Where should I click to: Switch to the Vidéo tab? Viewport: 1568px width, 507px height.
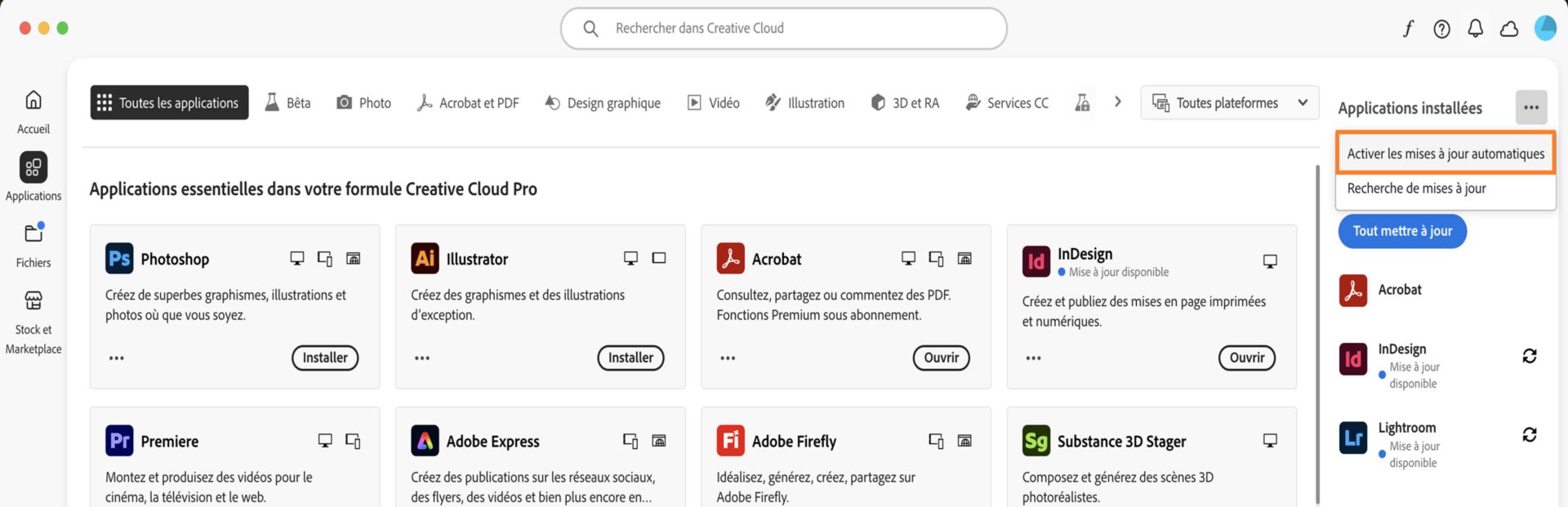pyautogui.click(x=713, y=103)
